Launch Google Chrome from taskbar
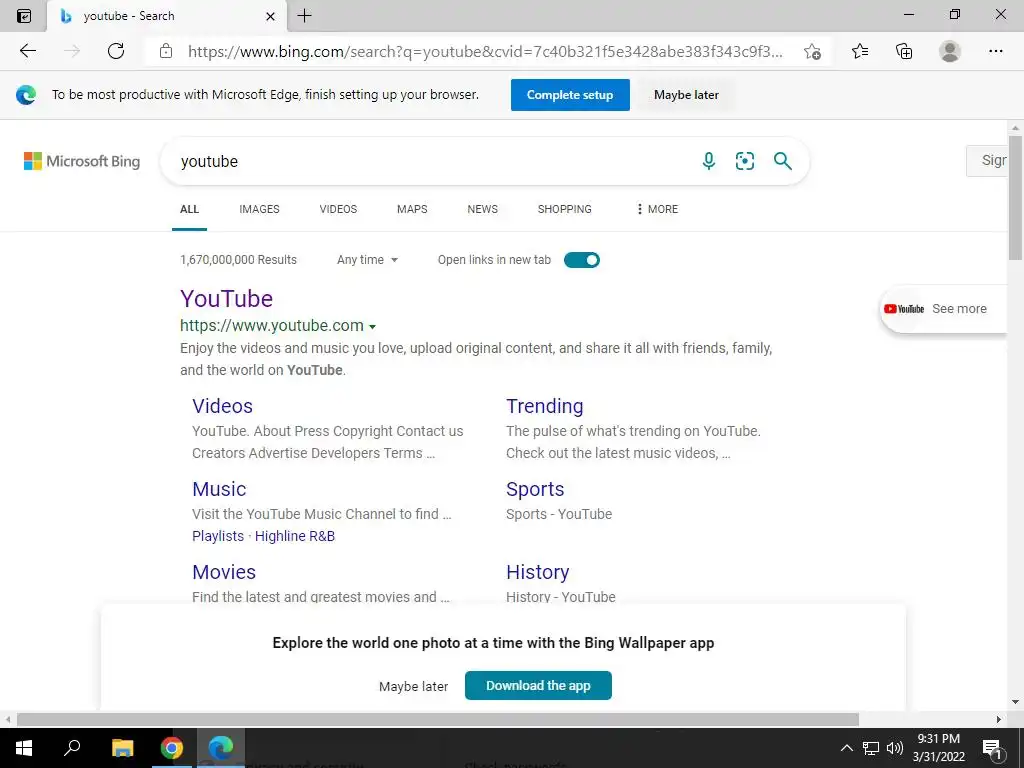1024x768 pixels. pos(172,748)
